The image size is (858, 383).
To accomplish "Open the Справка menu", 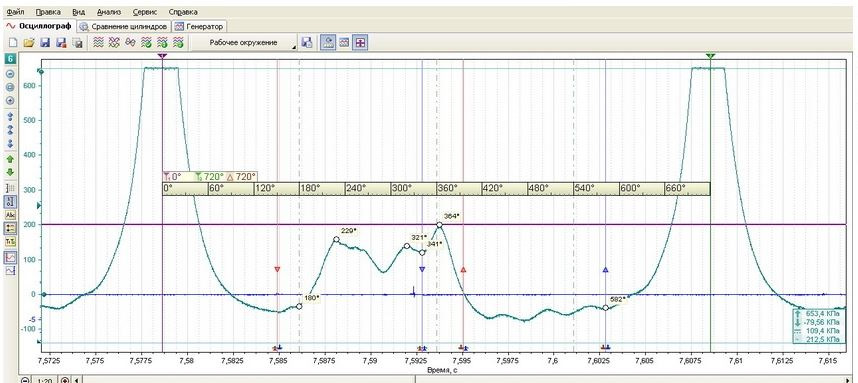I will point(183,11).
